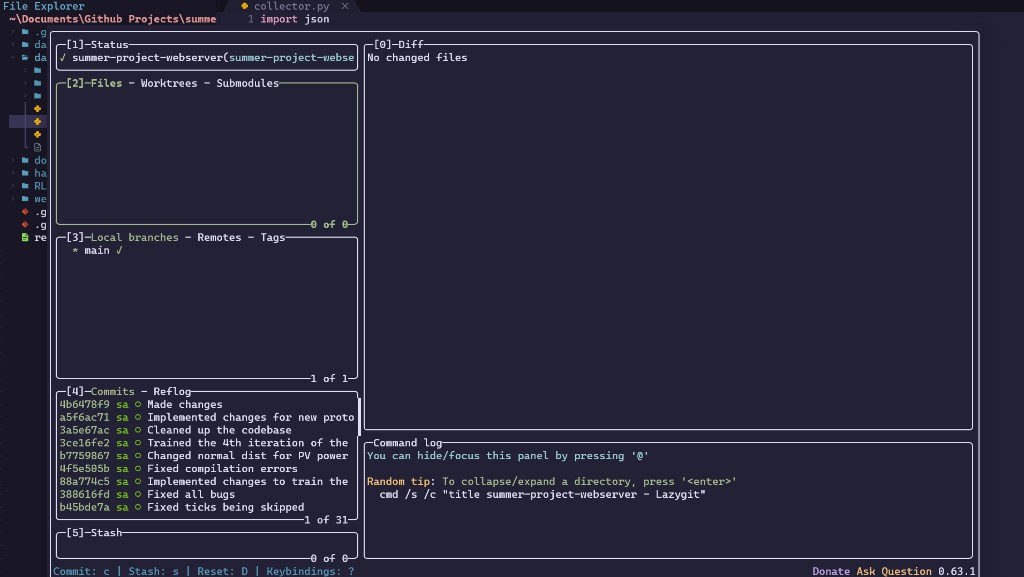
Task: Click the ~\Documents\Github Projects path line
Action: pos(112,19)
